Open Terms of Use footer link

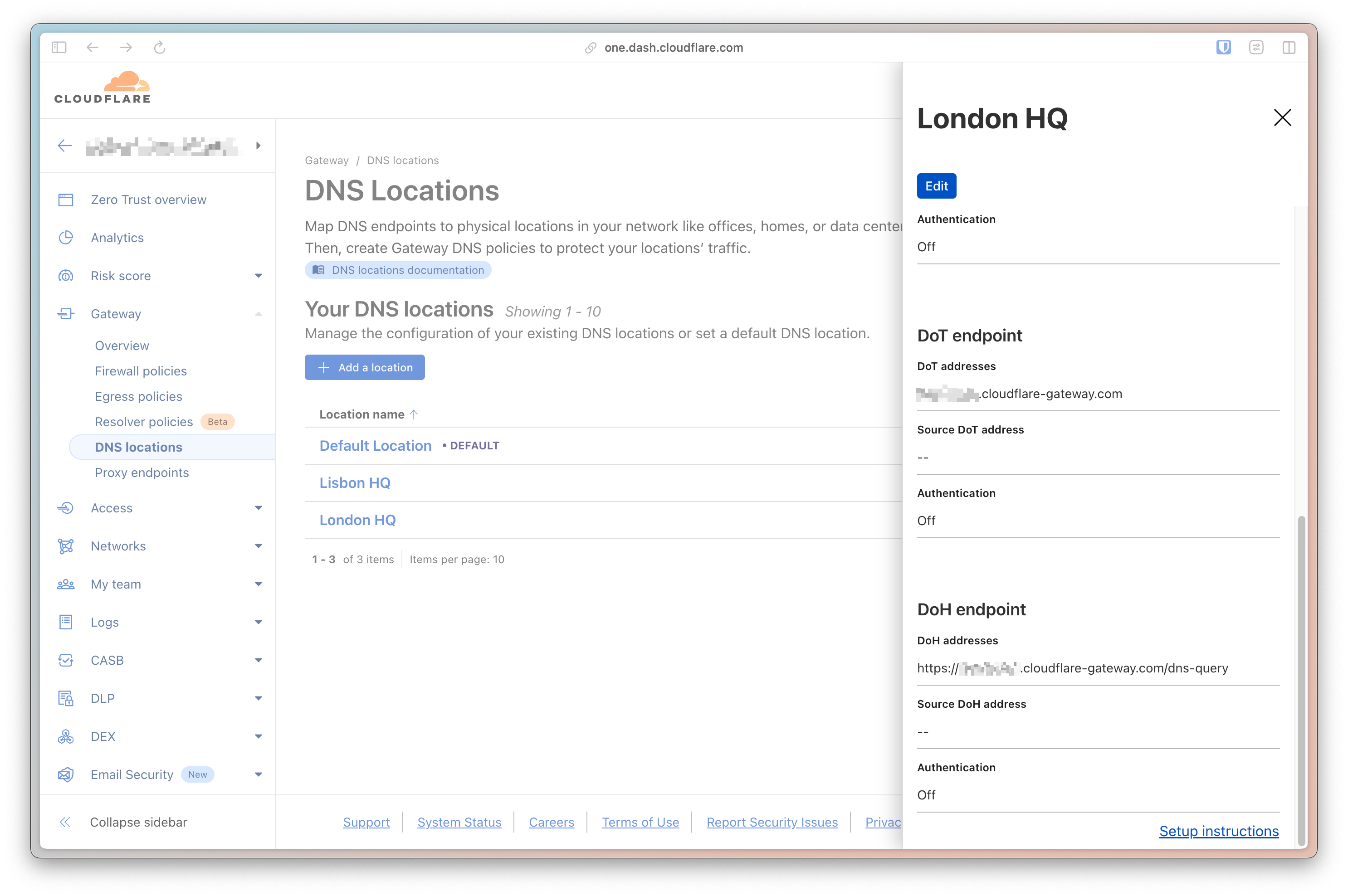tap(640, 822)
